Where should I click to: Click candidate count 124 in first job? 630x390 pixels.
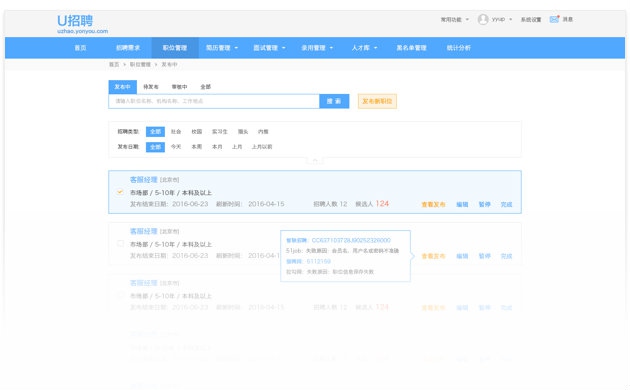click(382, 204)
